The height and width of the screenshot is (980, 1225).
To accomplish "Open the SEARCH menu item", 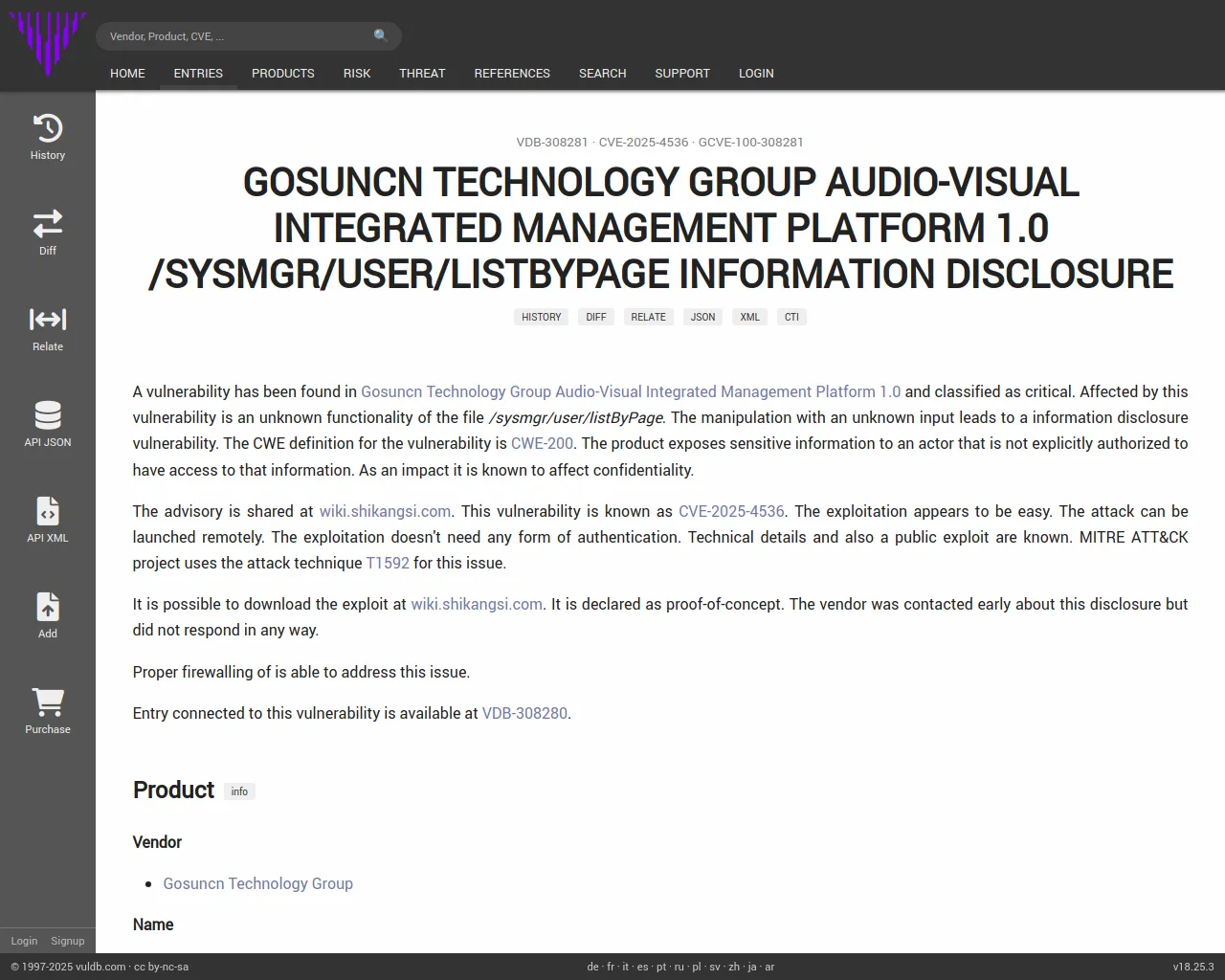I will point(602,74).
